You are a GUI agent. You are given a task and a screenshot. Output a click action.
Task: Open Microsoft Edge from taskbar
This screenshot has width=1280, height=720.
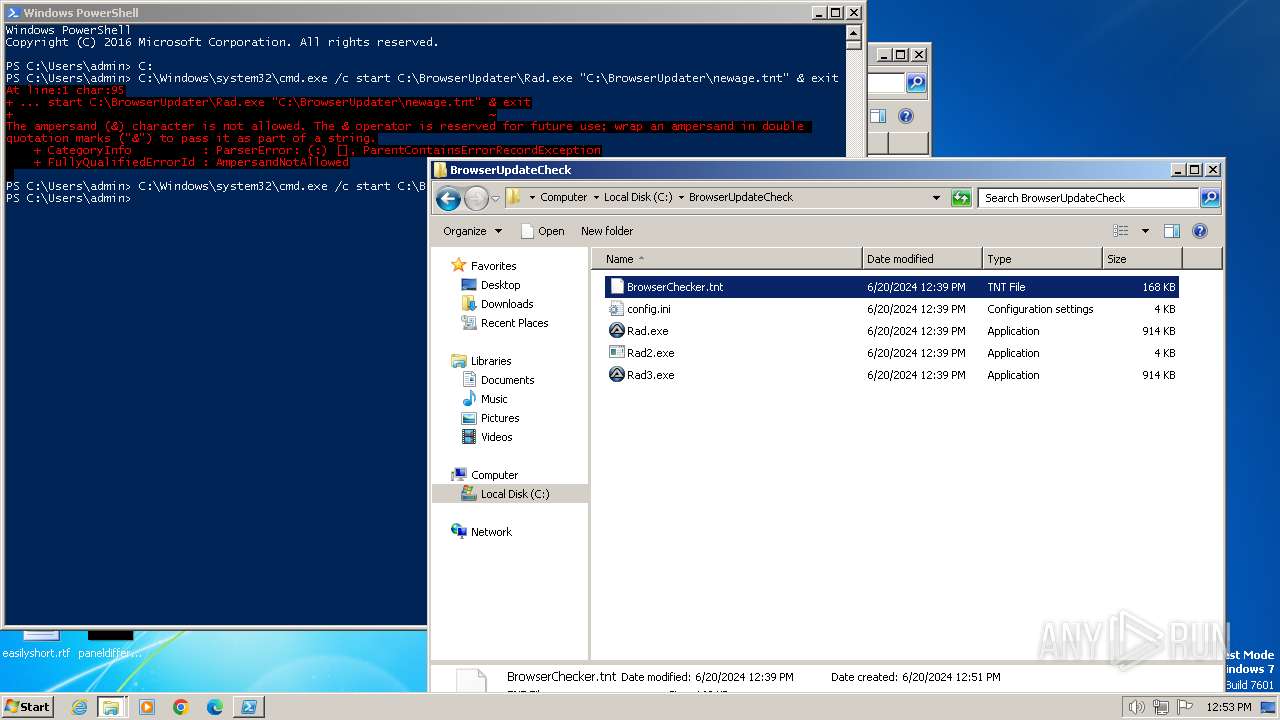click(215, 707)
